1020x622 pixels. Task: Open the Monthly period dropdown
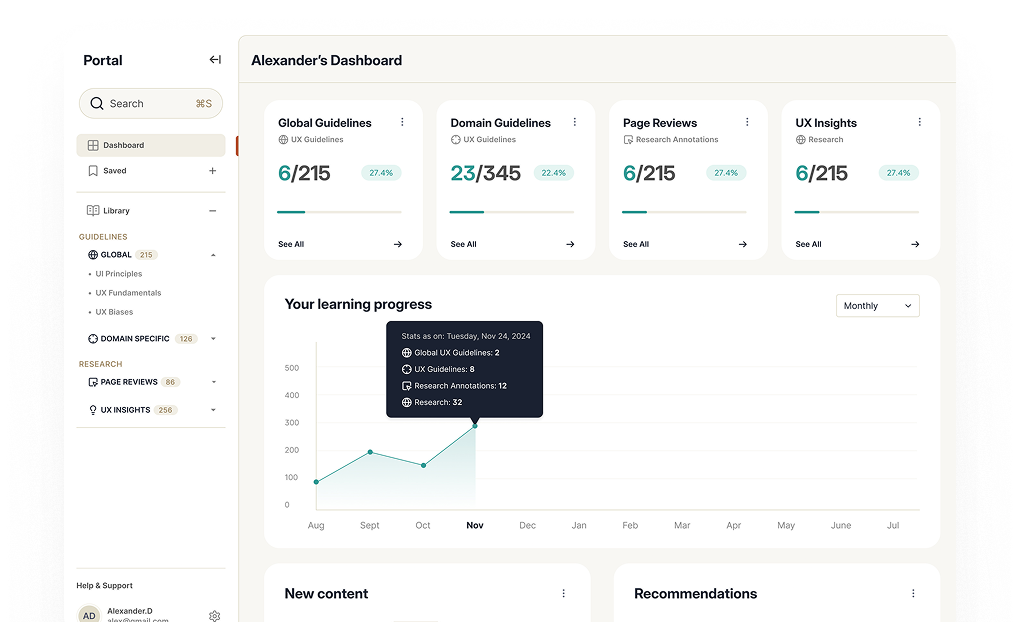877,306
